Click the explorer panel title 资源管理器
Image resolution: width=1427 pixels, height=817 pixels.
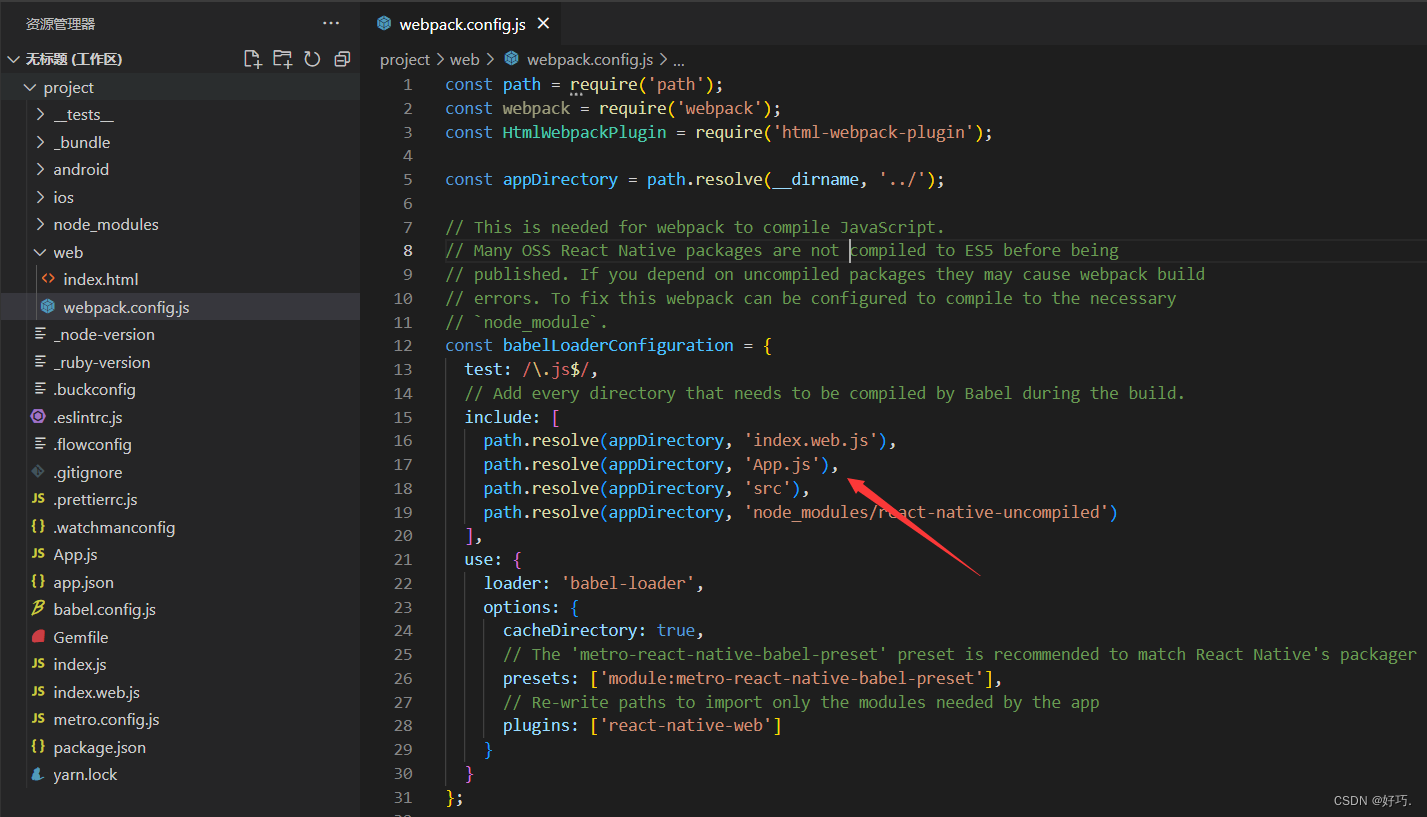coord(60,24)
